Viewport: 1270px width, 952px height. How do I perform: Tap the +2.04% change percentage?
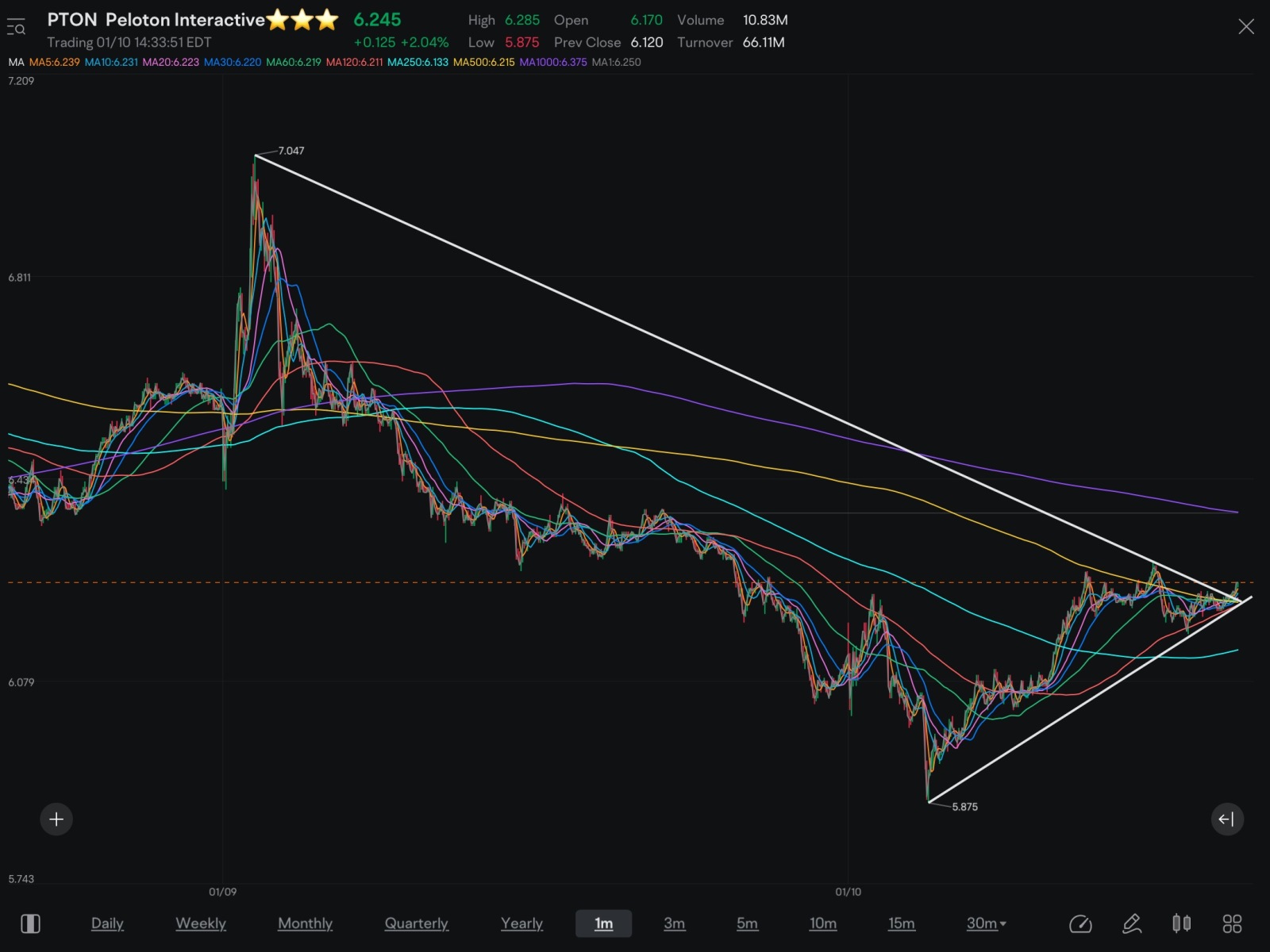tap(425, 42)
